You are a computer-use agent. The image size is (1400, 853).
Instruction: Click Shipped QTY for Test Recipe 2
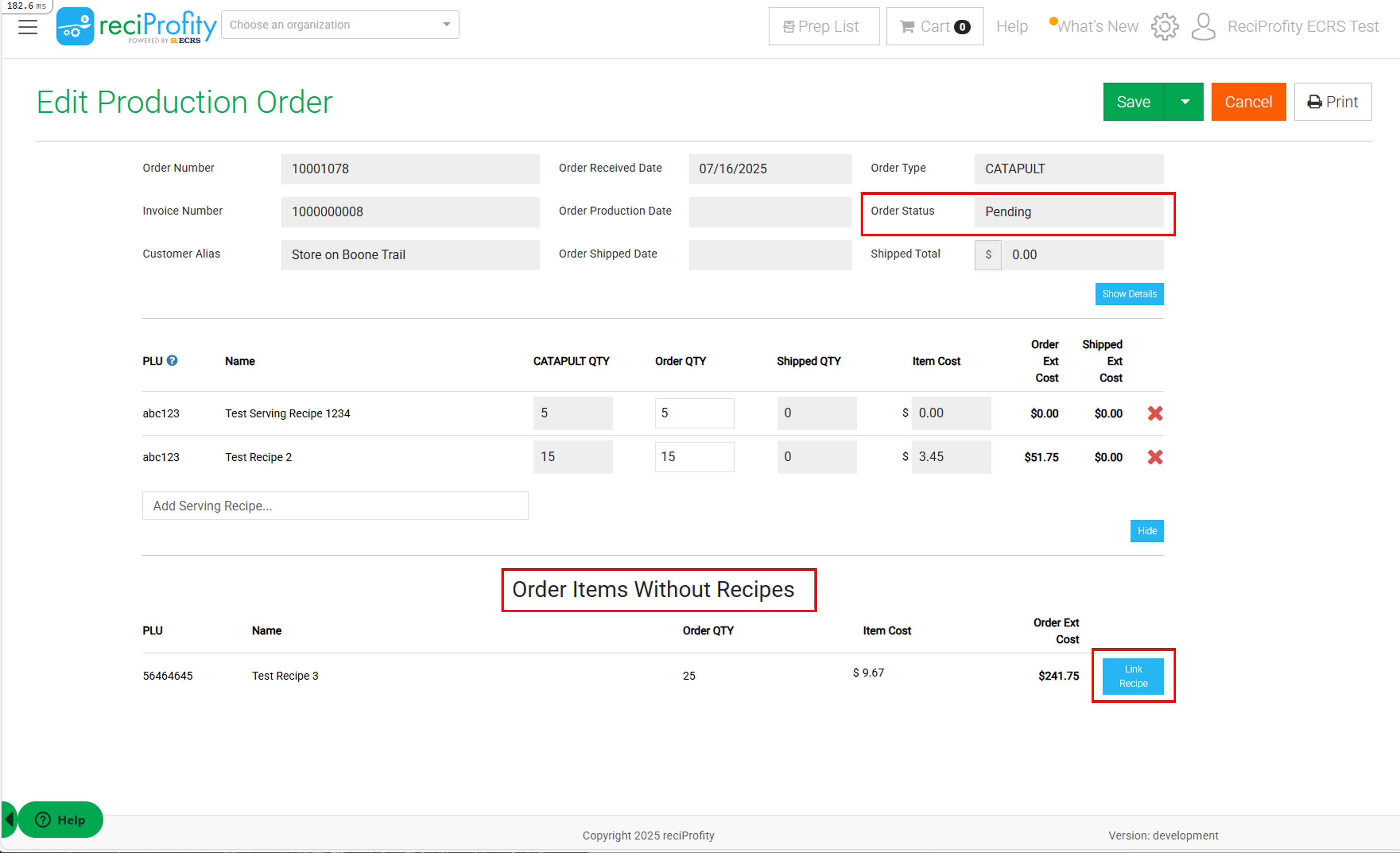816,457
